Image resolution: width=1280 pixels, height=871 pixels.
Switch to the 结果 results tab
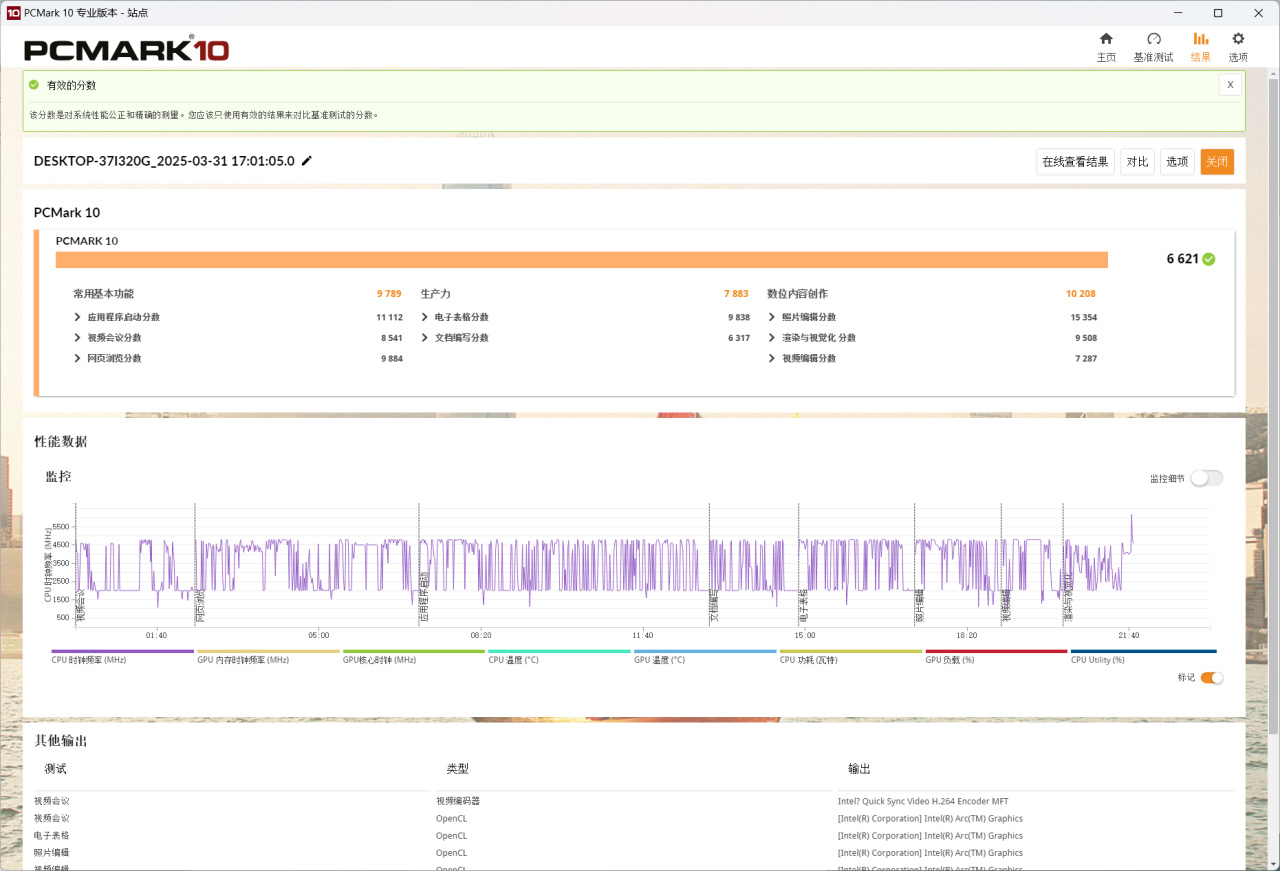(x=1201, y=46)
